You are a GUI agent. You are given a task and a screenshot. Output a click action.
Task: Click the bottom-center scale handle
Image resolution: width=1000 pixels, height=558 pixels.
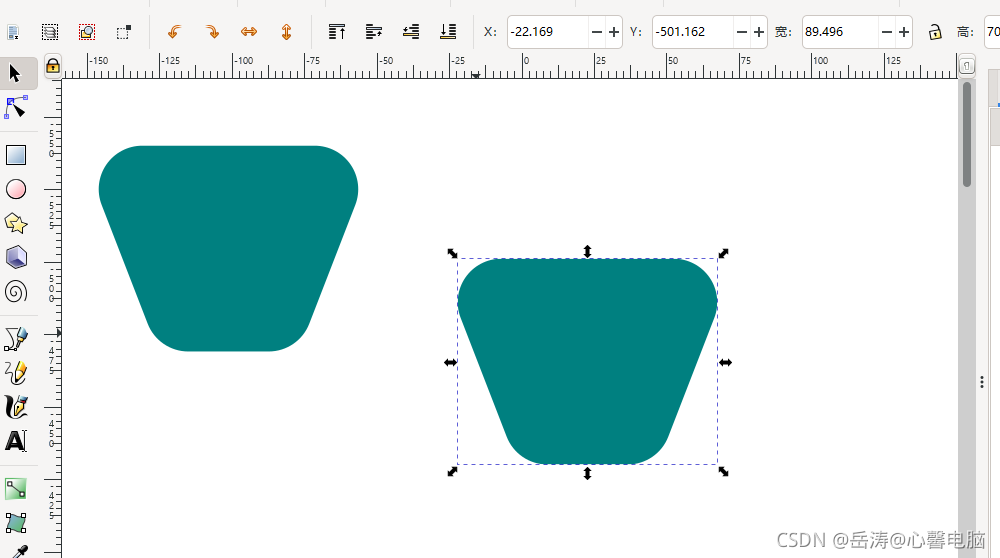[x=587, y=473]
